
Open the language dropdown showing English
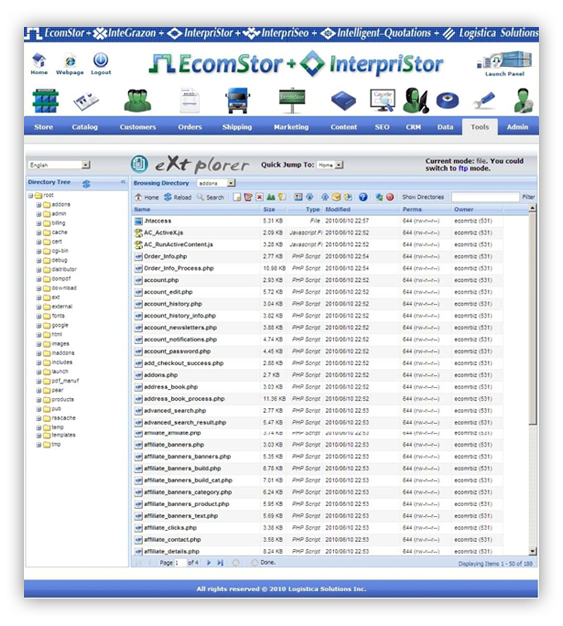point(59,165)
